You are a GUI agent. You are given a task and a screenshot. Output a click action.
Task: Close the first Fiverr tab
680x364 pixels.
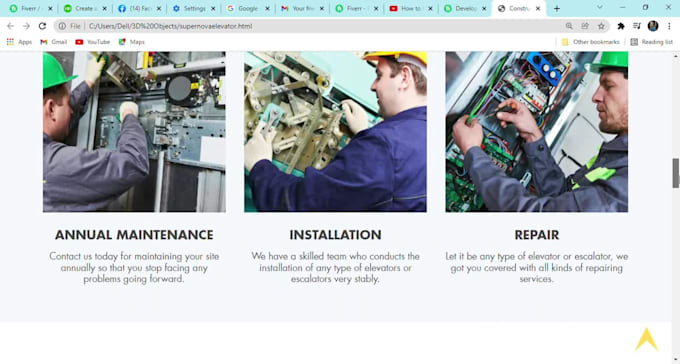click(x=50, y=9)
